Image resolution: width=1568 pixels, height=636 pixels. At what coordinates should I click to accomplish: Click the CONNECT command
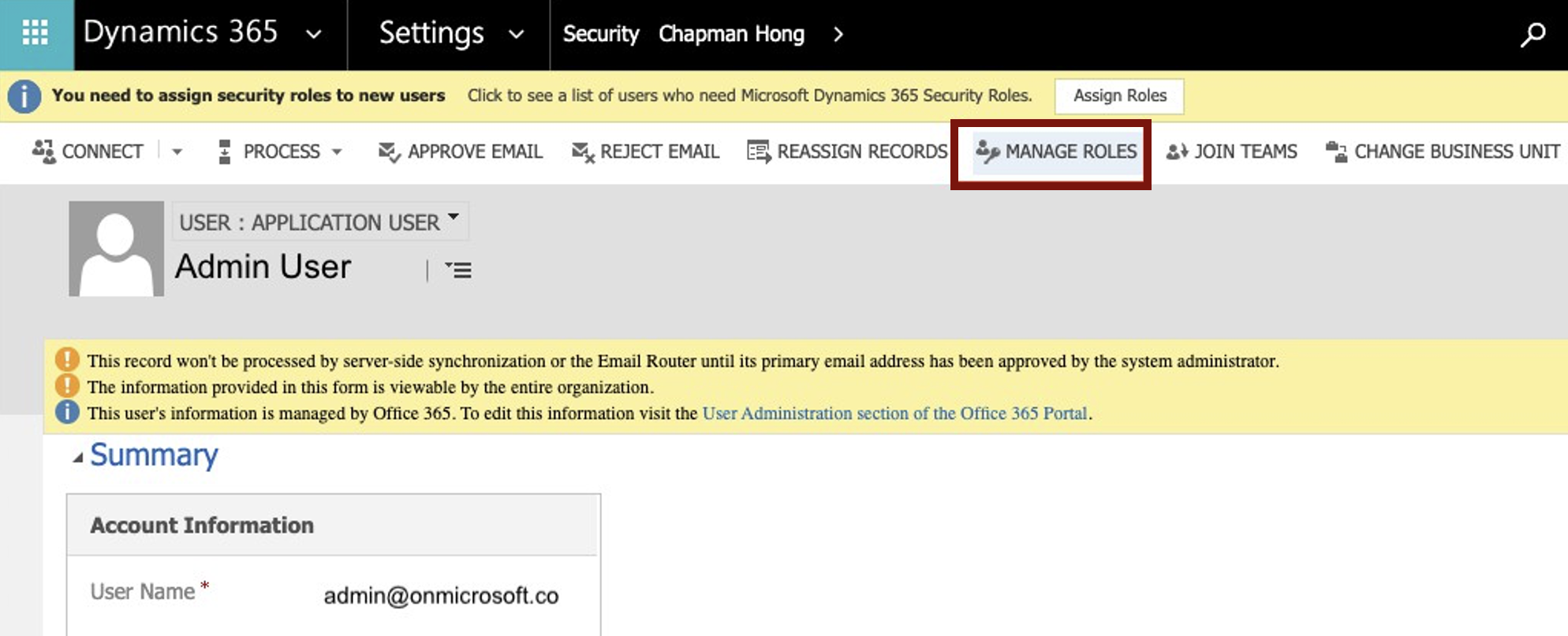coord(103,152)
